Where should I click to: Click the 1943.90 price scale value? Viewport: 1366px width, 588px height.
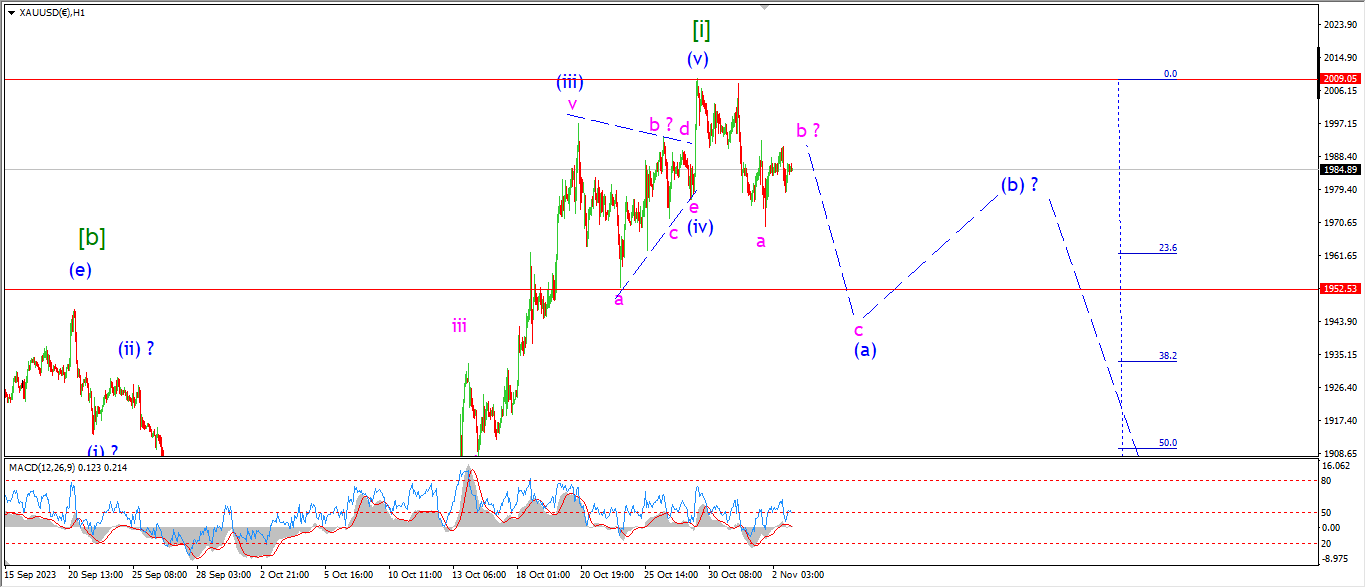pyautogui.click(x=1339, y=321)
